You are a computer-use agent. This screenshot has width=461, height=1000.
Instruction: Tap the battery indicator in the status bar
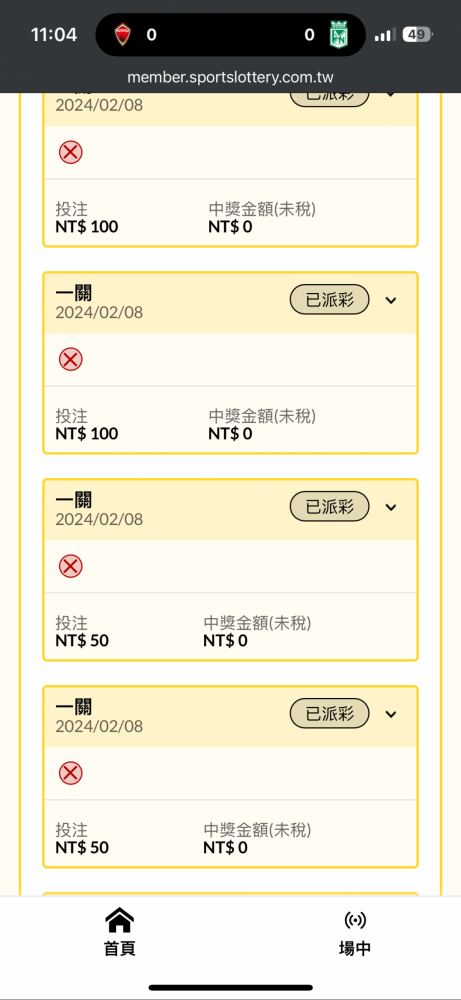(417, 34)
